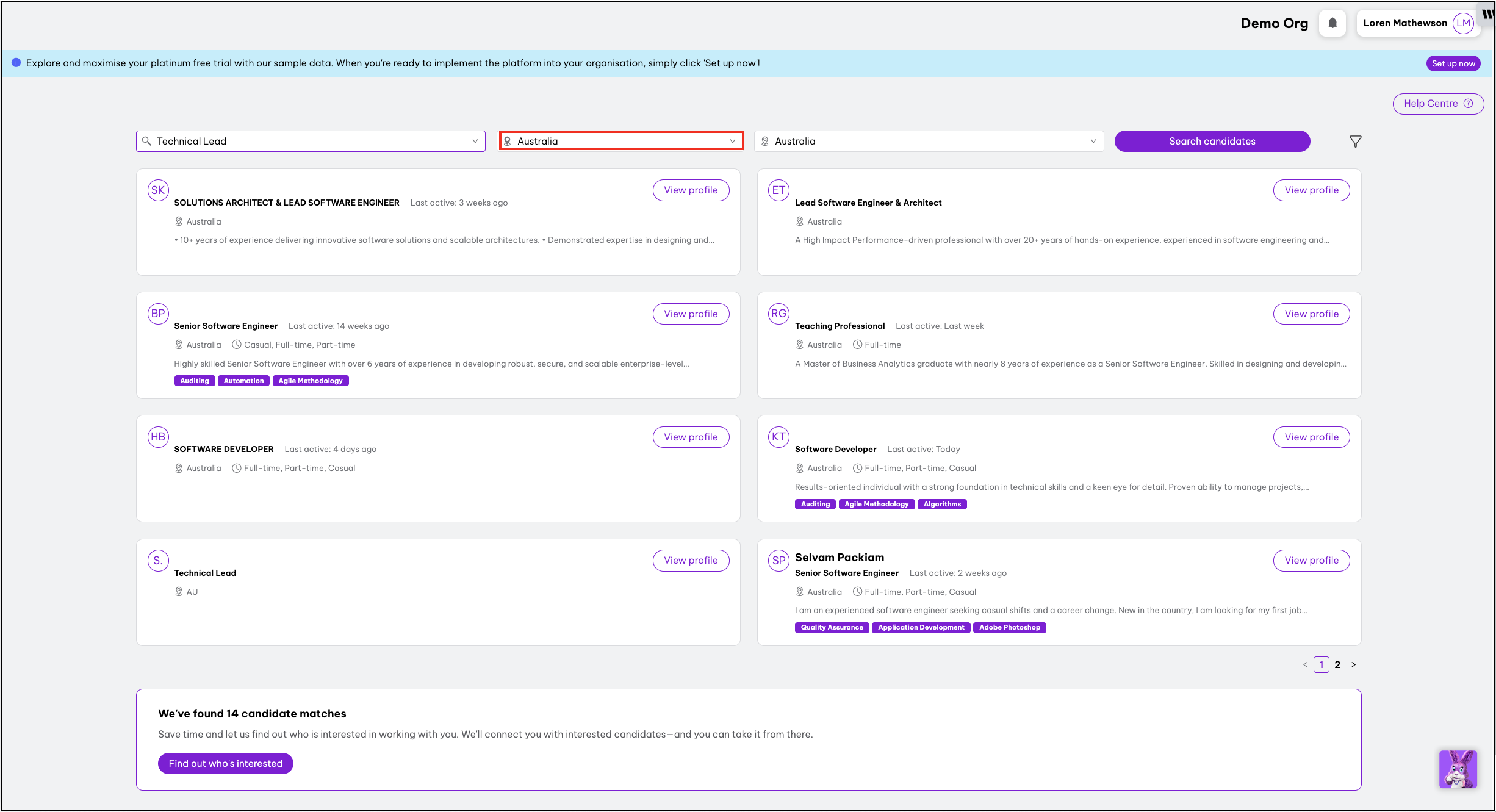Screen dimensions: 1496x812
Task: Click the notification bell icon
Action: point(1332,23)
